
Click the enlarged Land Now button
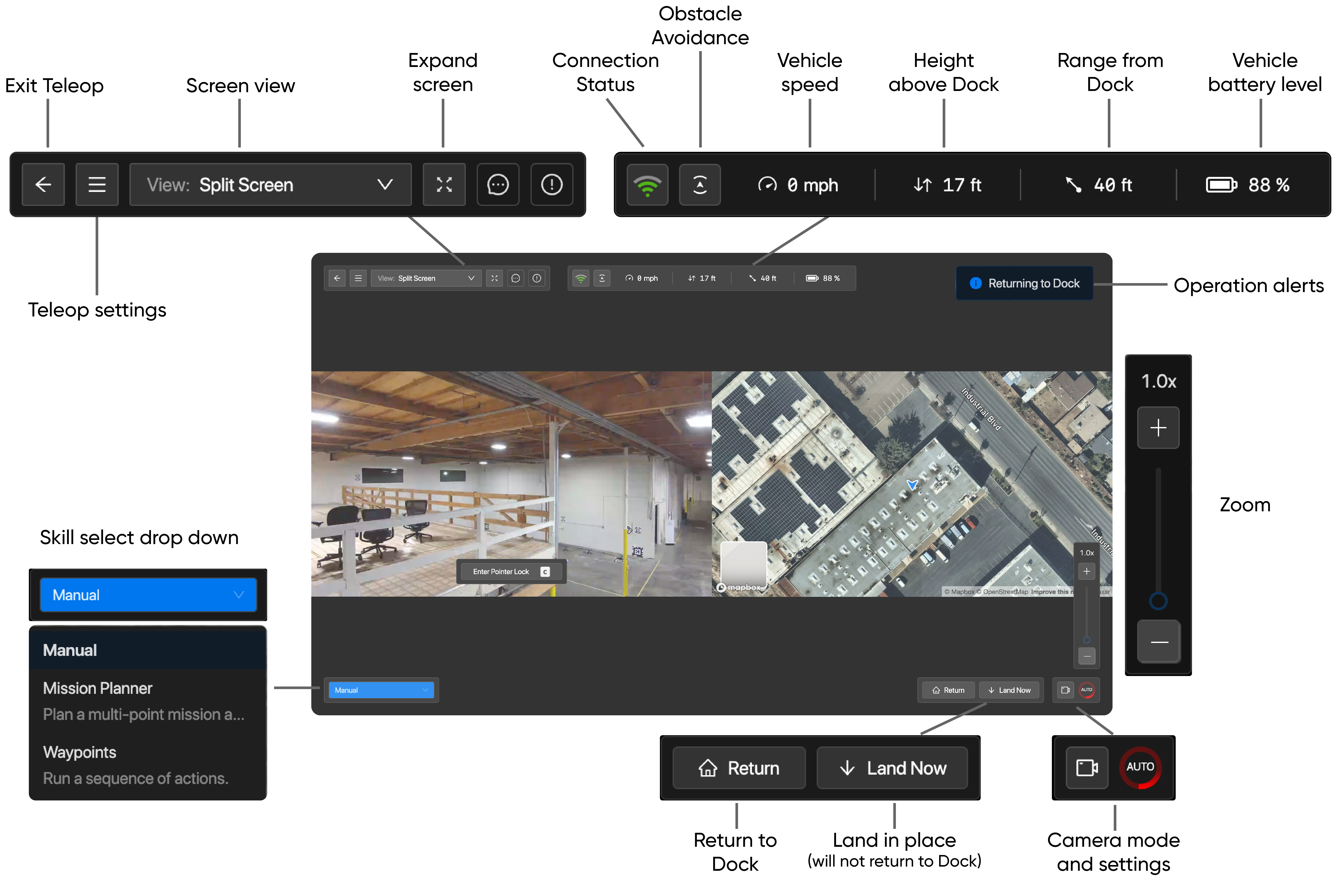[x=892, y=768]
